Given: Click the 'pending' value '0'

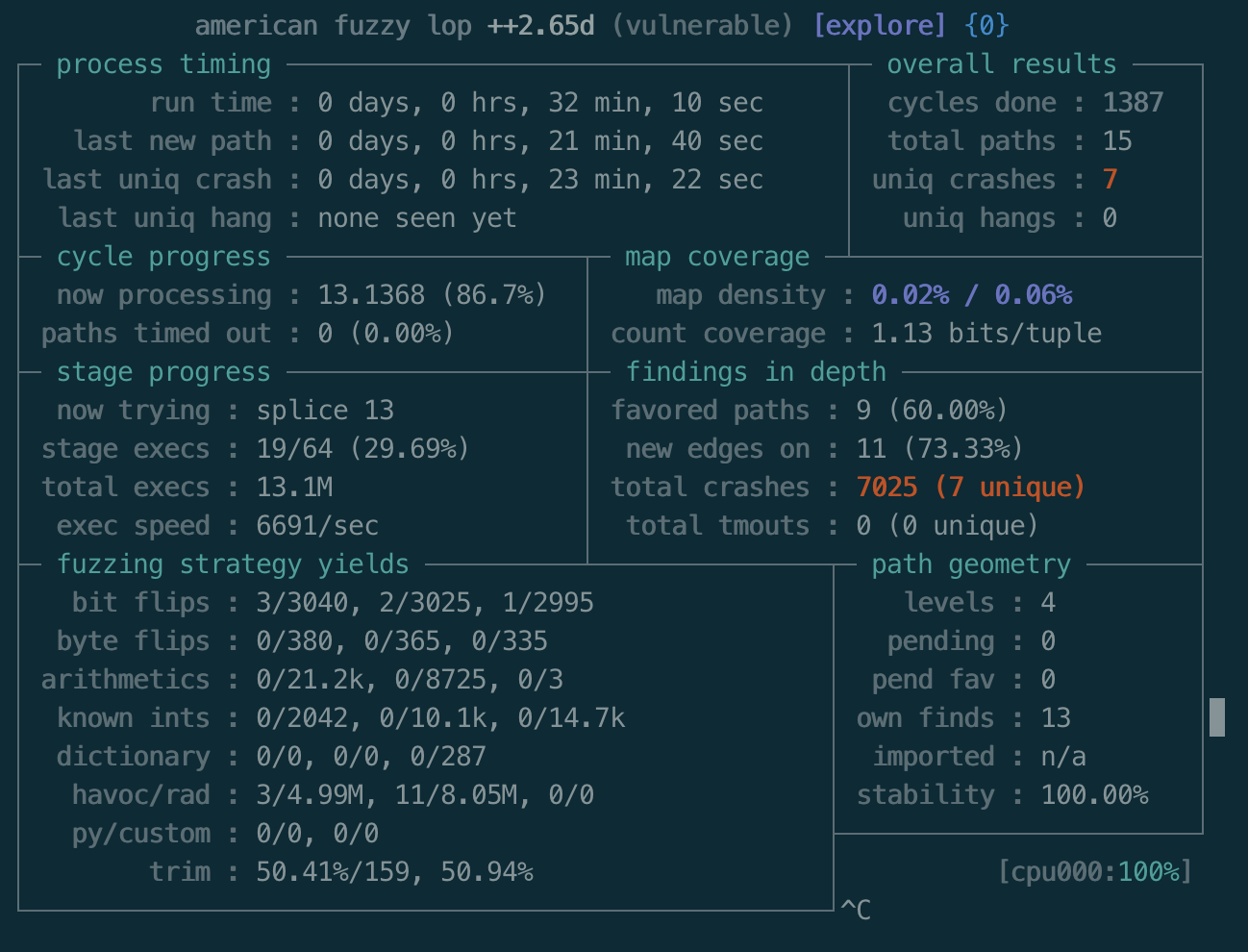Looking at the screenshot, I should (x=1048, y=641).
